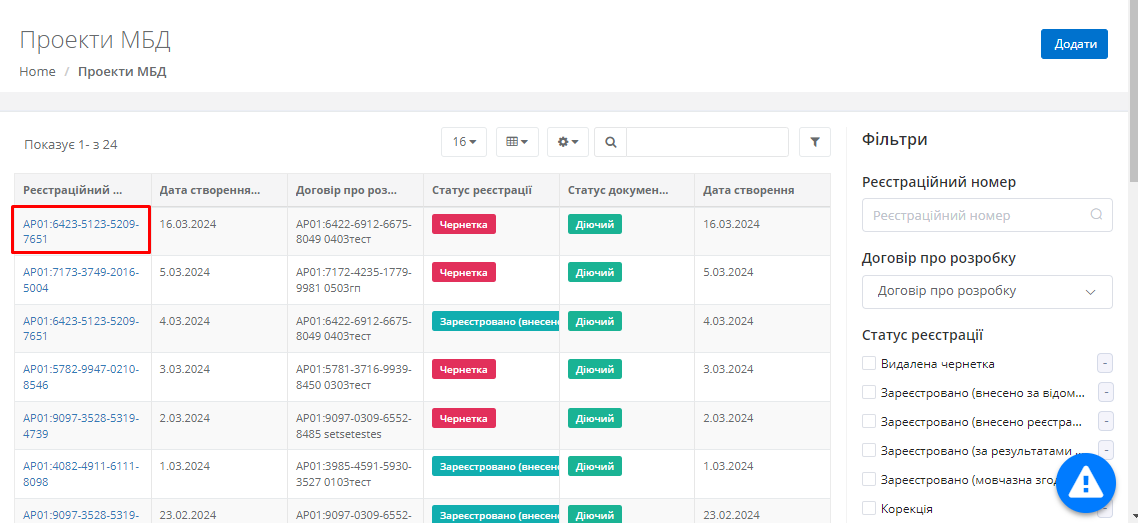Click the blue warning alert floating button
This screenshot has height=523, width=1138.
(x=1085, y=484)
